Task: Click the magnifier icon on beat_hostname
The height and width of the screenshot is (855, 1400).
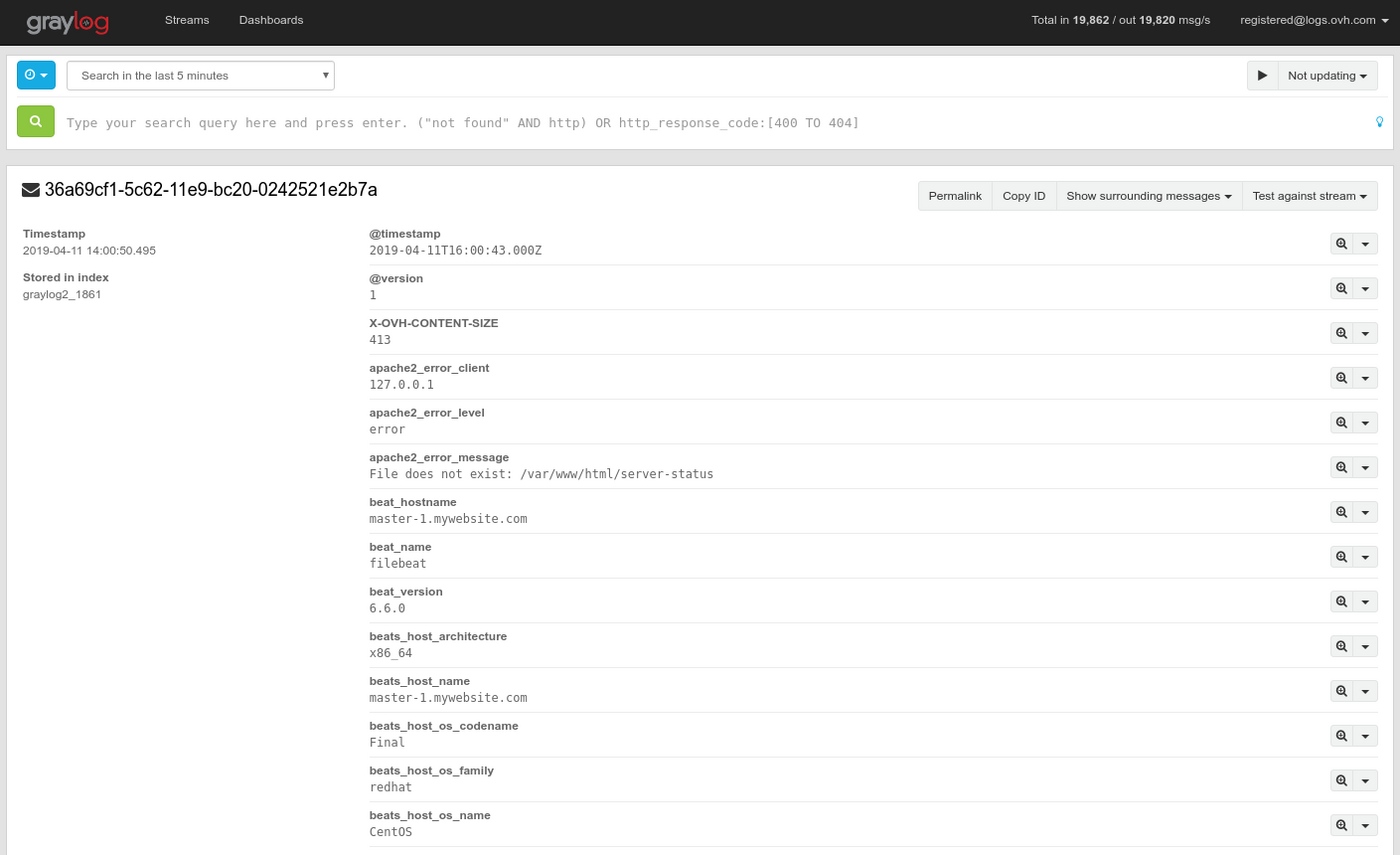Action: pyautogui.click(x=1340, y=511)
